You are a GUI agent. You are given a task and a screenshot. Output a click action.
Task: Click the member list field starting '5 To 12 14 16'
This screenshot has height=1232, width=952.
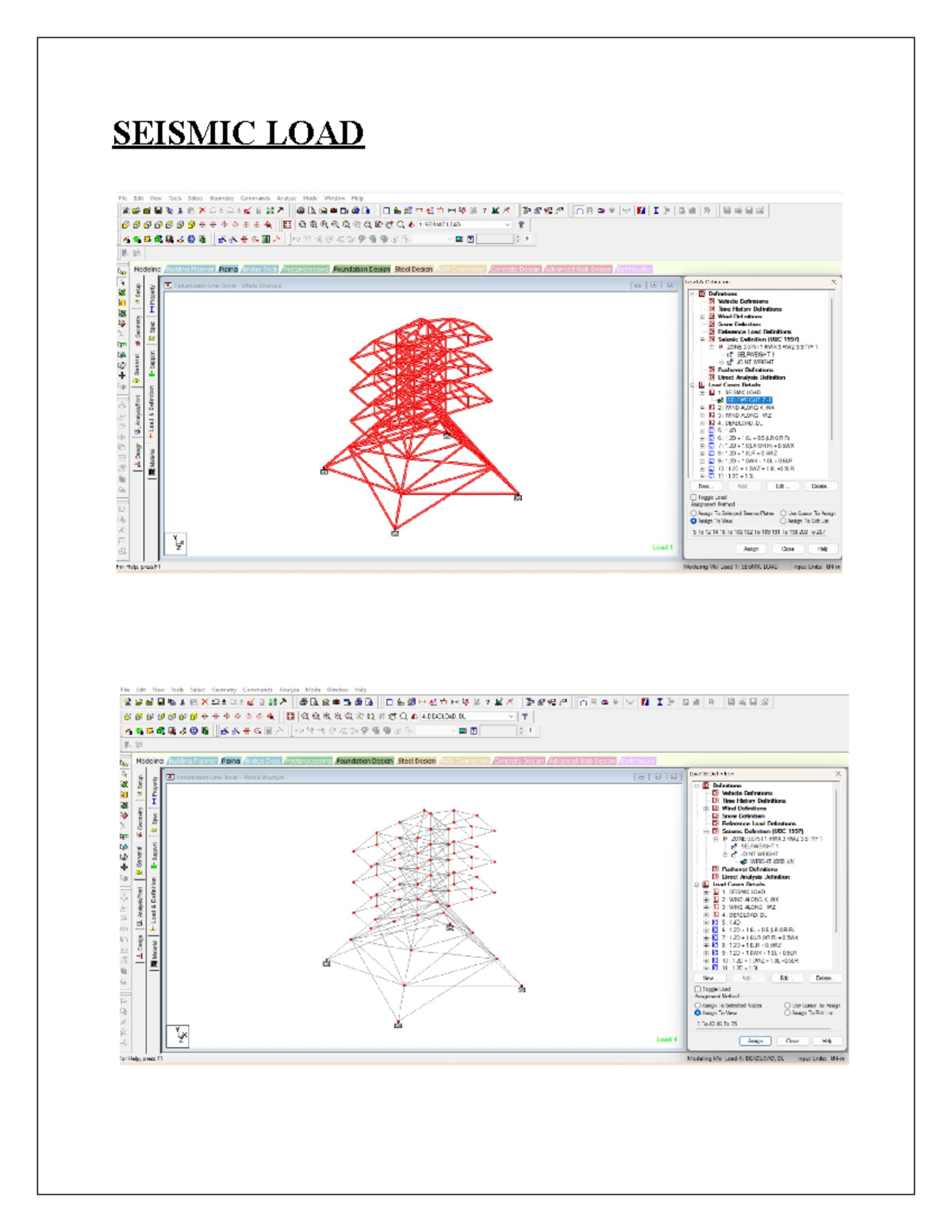pos(760,532)
